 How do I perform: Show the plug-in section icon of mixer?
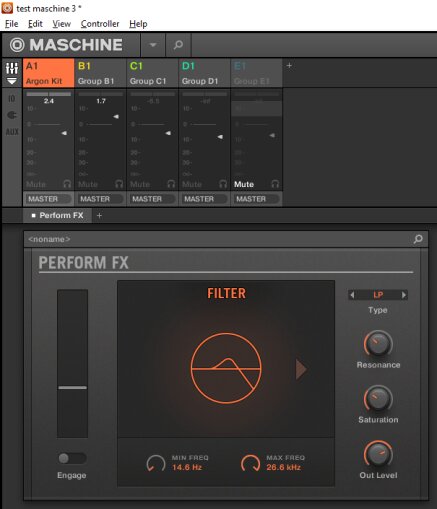tap(12, 115)
